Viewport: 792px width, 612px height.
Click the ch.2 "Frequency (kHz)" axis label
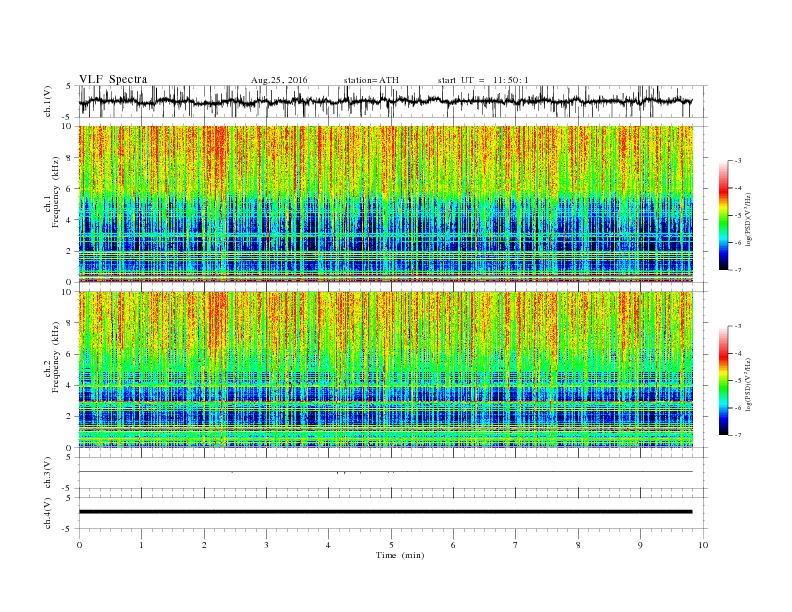click(55, 357)
